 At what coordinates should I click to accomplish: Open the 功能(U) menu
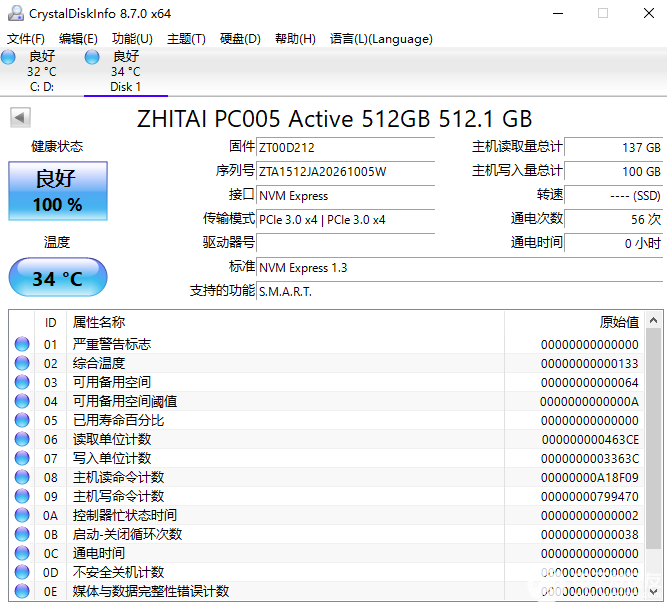click(132, 39)
